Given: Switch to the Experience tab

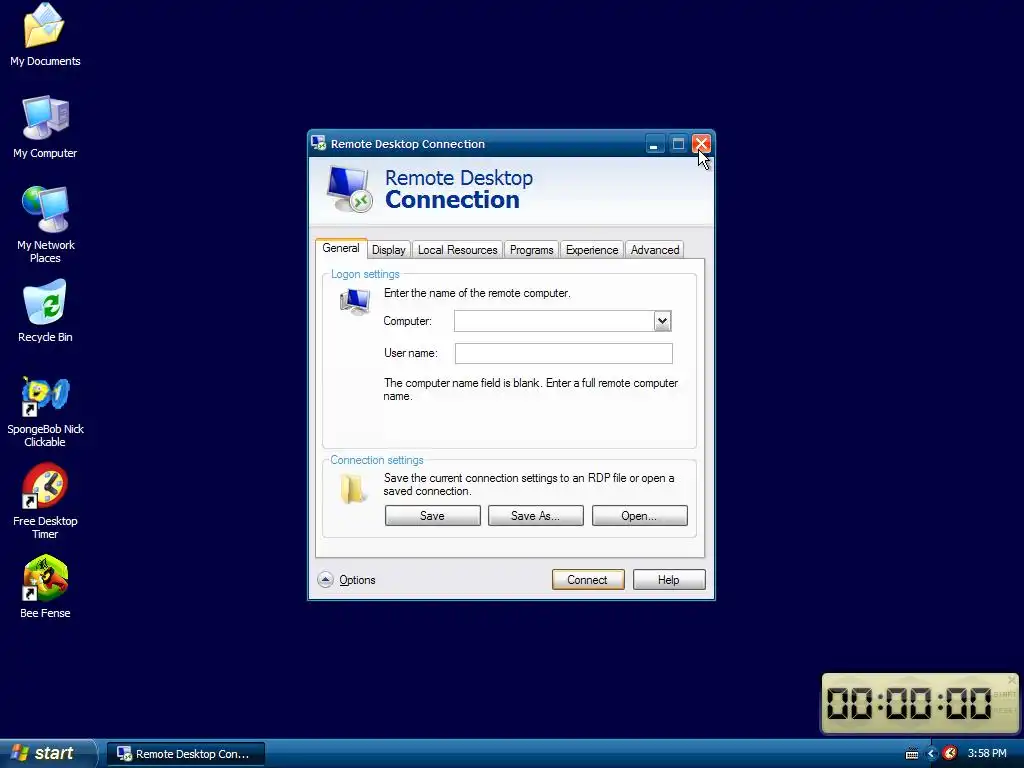Looking at the screenshot, I should 592,249.
